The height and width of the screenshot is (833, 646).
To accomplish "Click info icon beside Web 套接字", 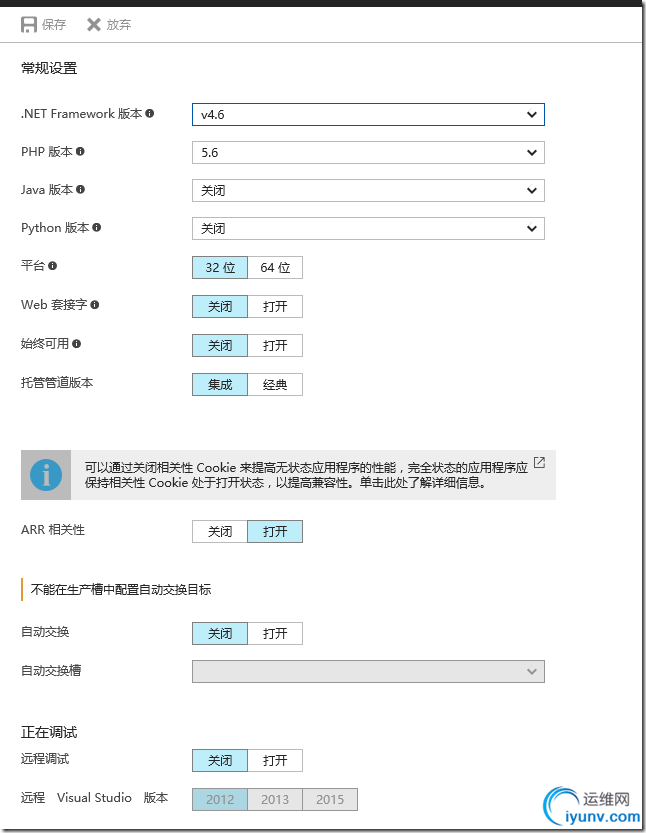I will point(95,305).
